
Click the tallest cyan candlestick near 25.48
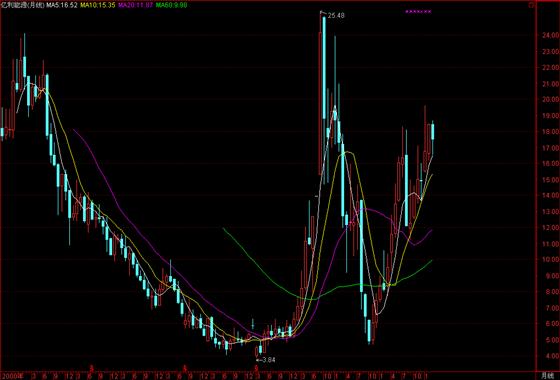pyautogui.click(x=324, y=67)
